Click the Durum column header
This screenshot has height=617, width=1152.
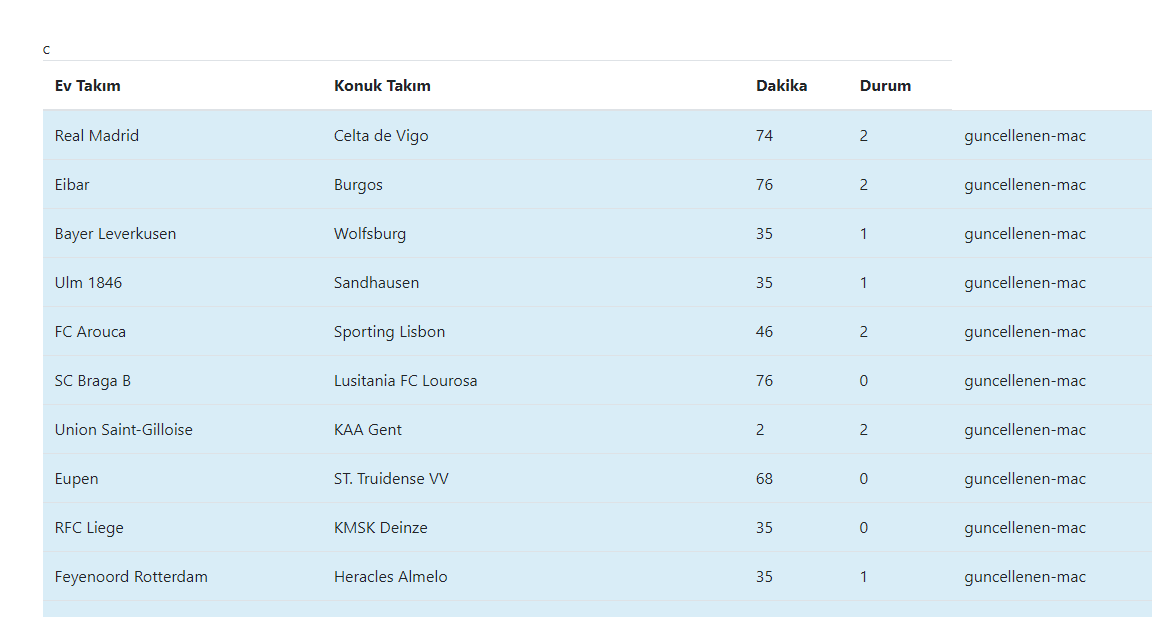(x=885, y=86)
